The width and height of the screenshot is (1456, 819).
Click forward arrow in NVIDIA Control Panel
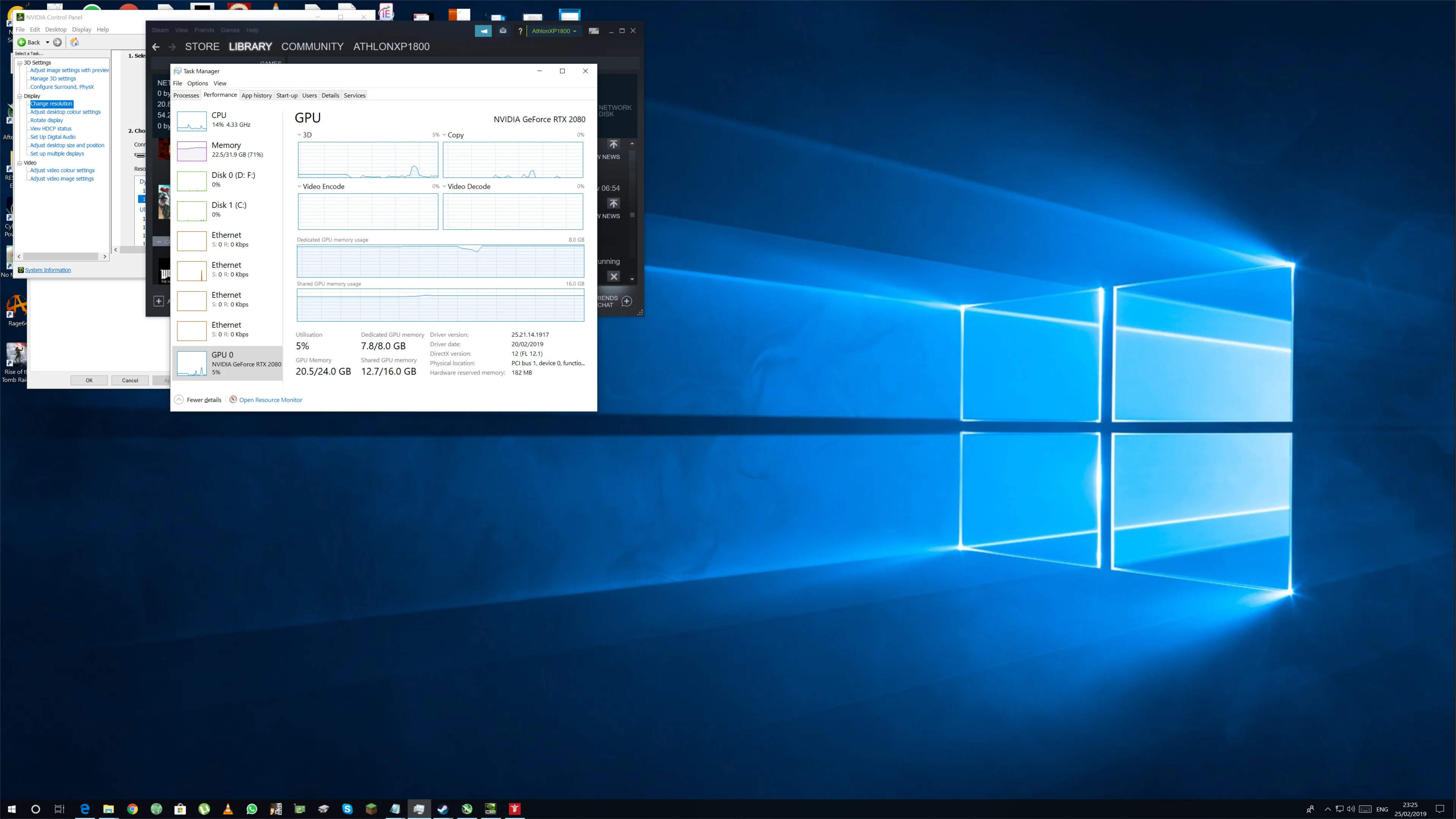(57, 42)
